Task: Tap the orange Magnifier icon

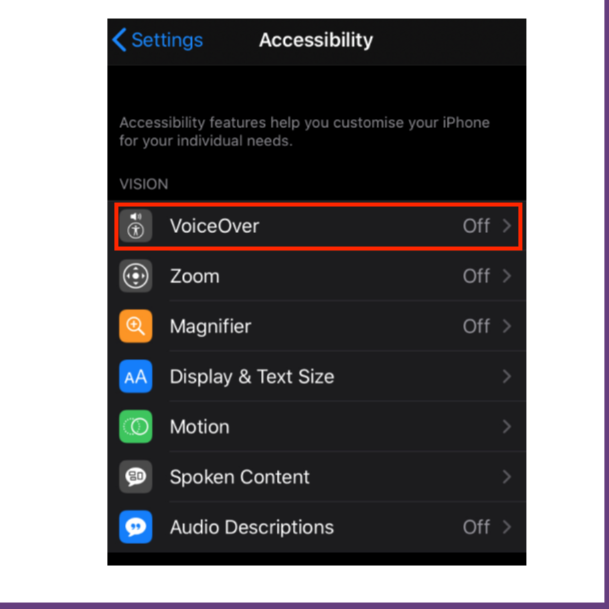Action: pyautogui.click(x=136, y=326)
